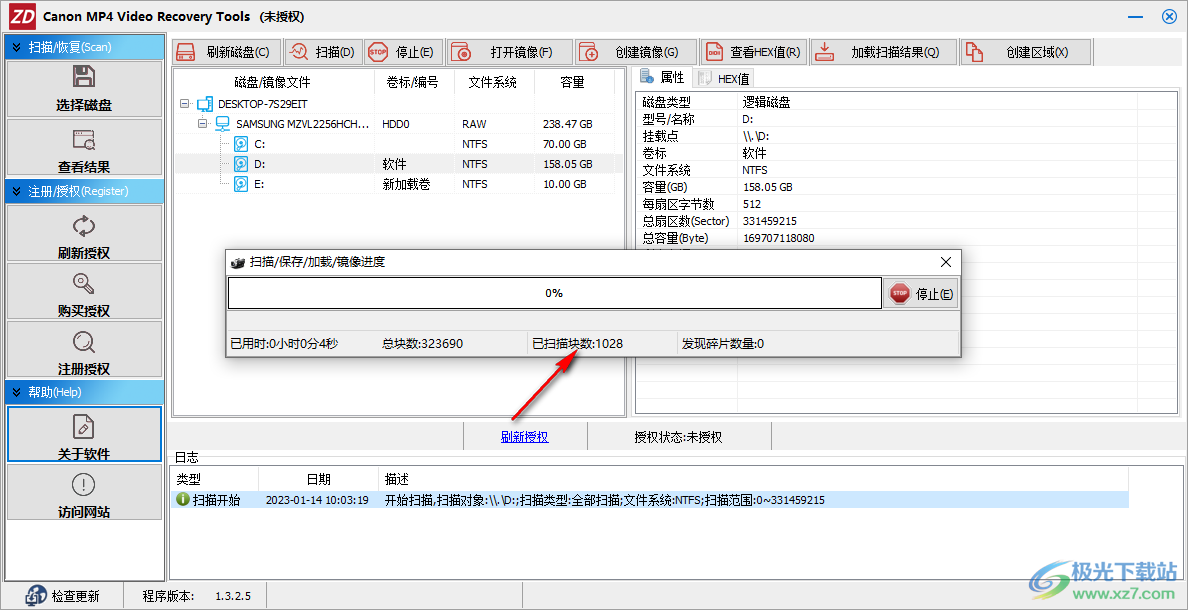The height and width of the screenshot is (610, 1188).
Task: Click the 卷标/编号 column header
Action: [413, 82]
